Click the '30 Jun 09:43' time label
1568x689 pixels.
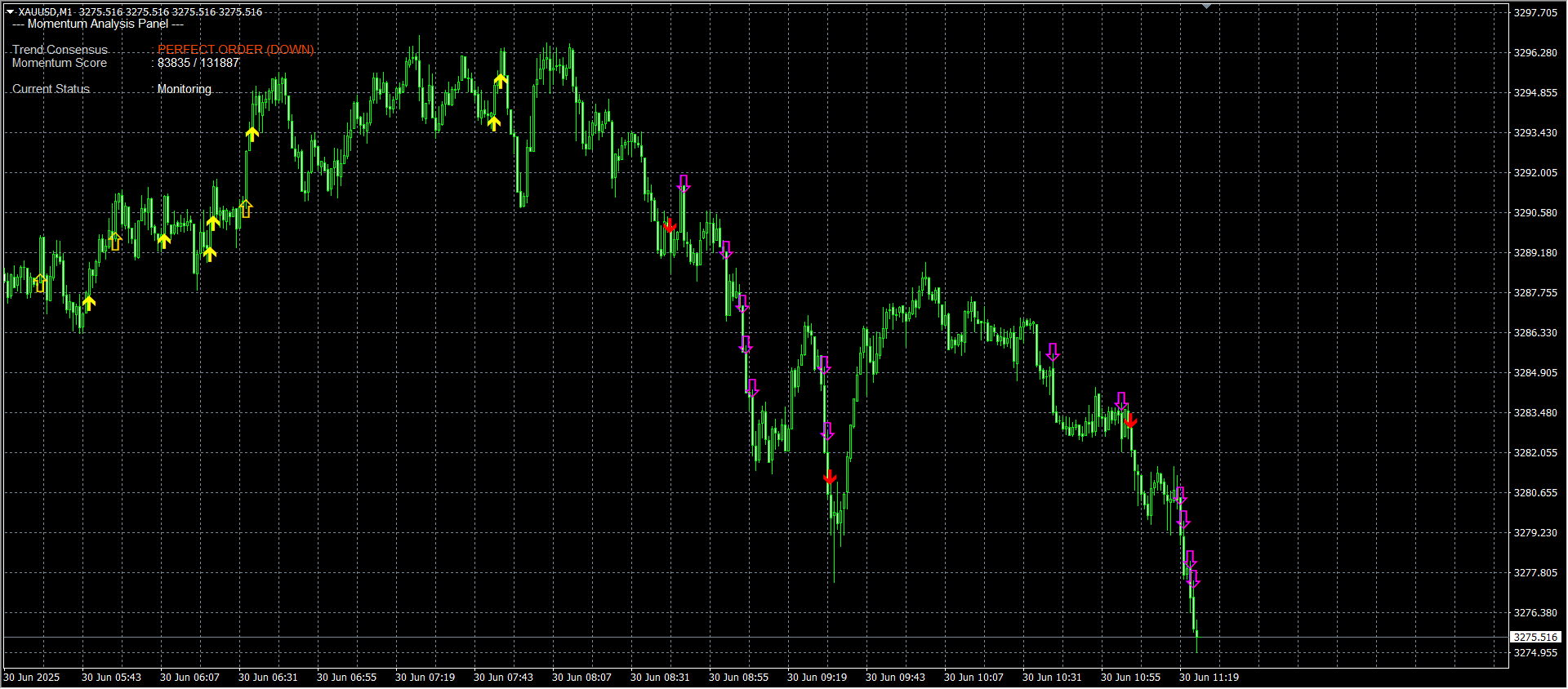point(895,678)
